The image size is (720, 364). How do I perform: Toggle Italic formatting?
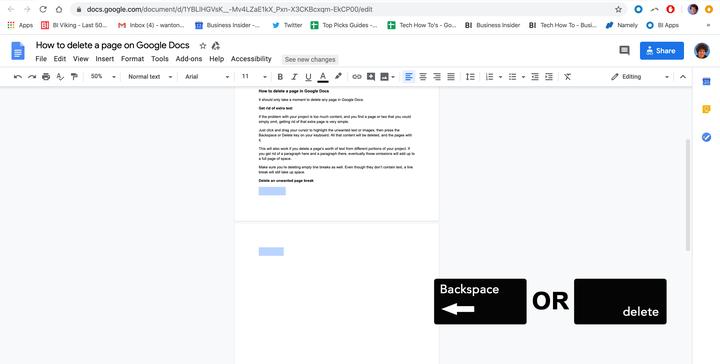click(x=294, y=77)
